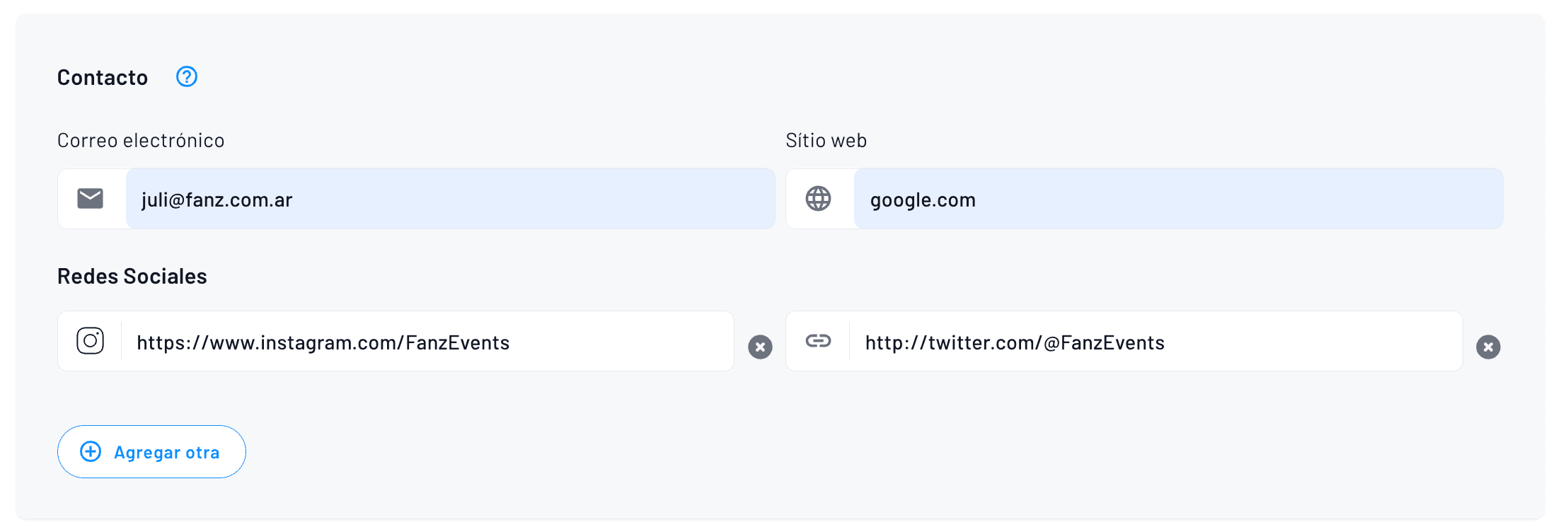
Task: Click the chain link icon beside Twitter URL
Action: pos(819,341)
